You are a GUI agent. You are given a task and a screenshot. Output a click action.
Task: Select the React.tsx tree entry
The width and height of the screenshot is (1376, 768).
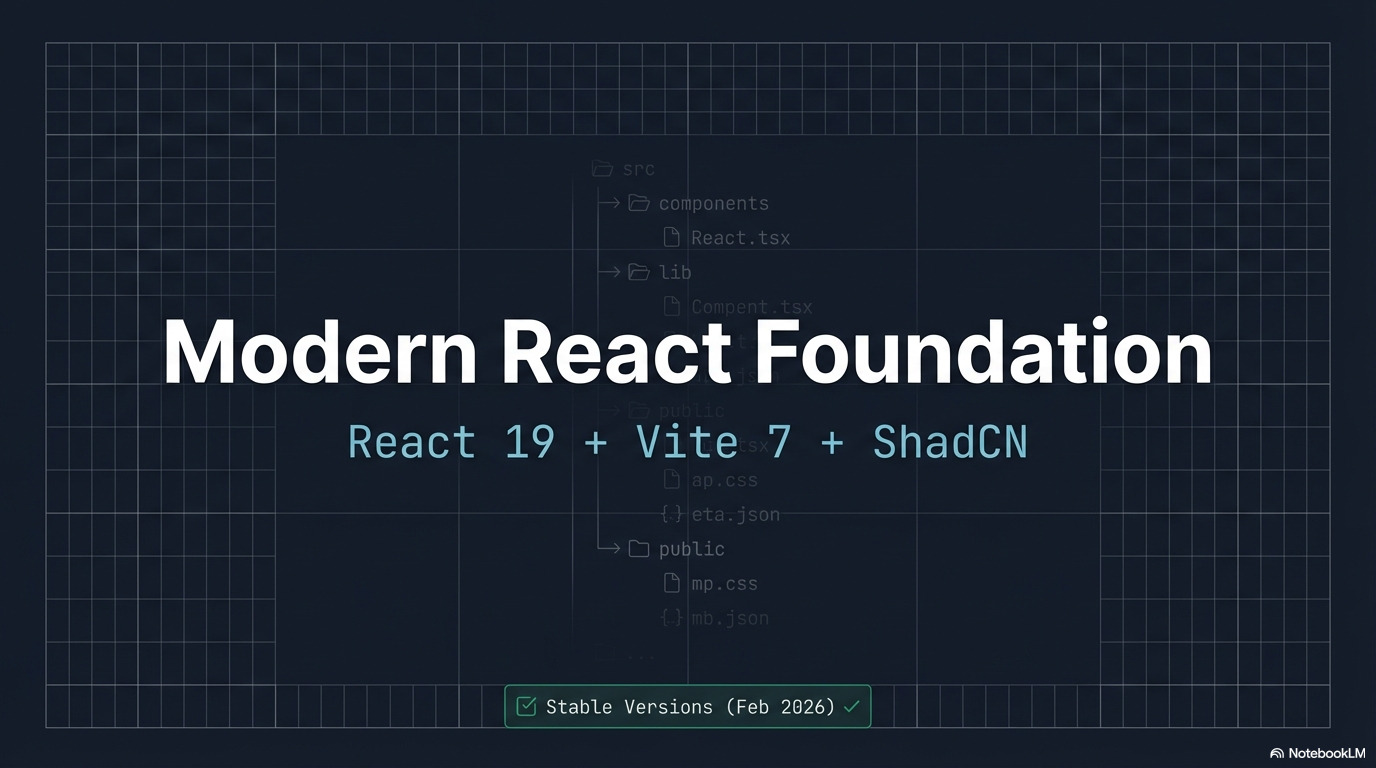739,237
